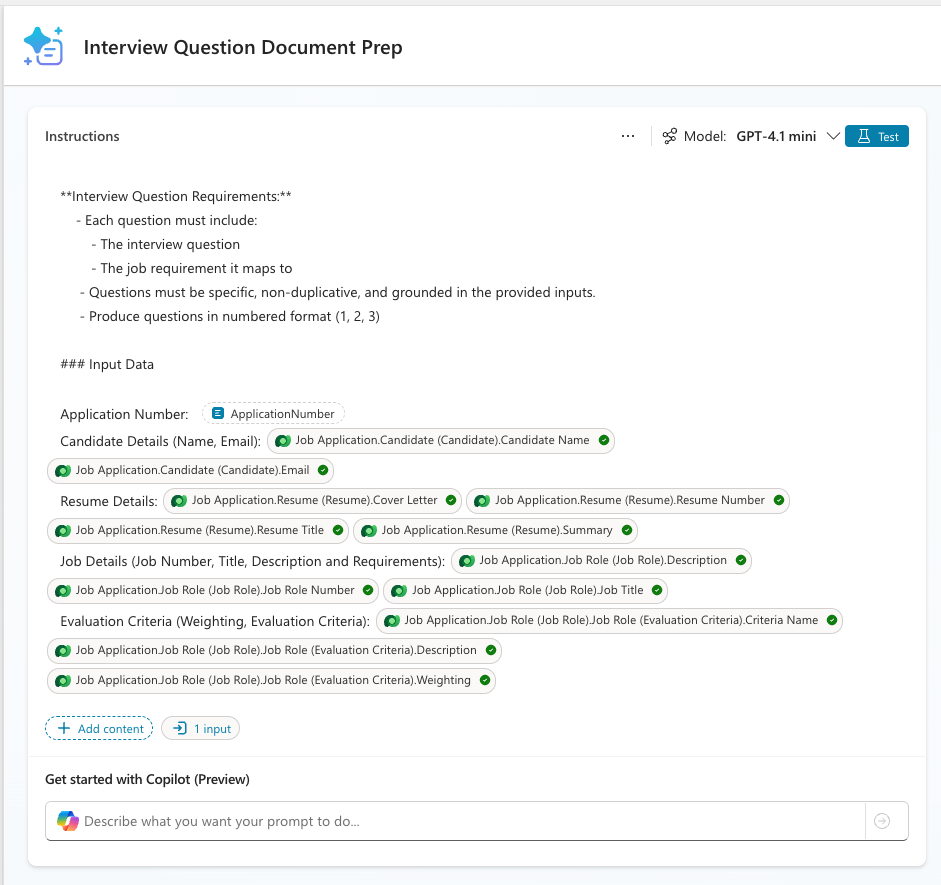Focus the Describe what you want prompt field
Viewport: 941px width, 885px height.
tap(455, 821)
